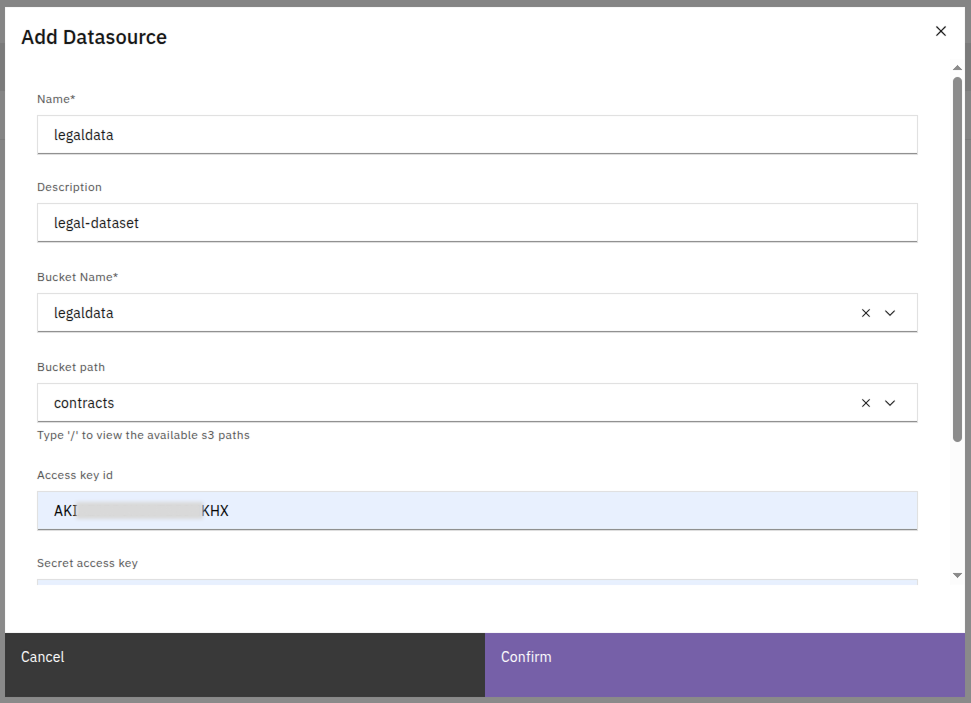Open the Bucket path dropdown chevron
The width and height of the screenshot is (971, 703).
pos(890,403)
